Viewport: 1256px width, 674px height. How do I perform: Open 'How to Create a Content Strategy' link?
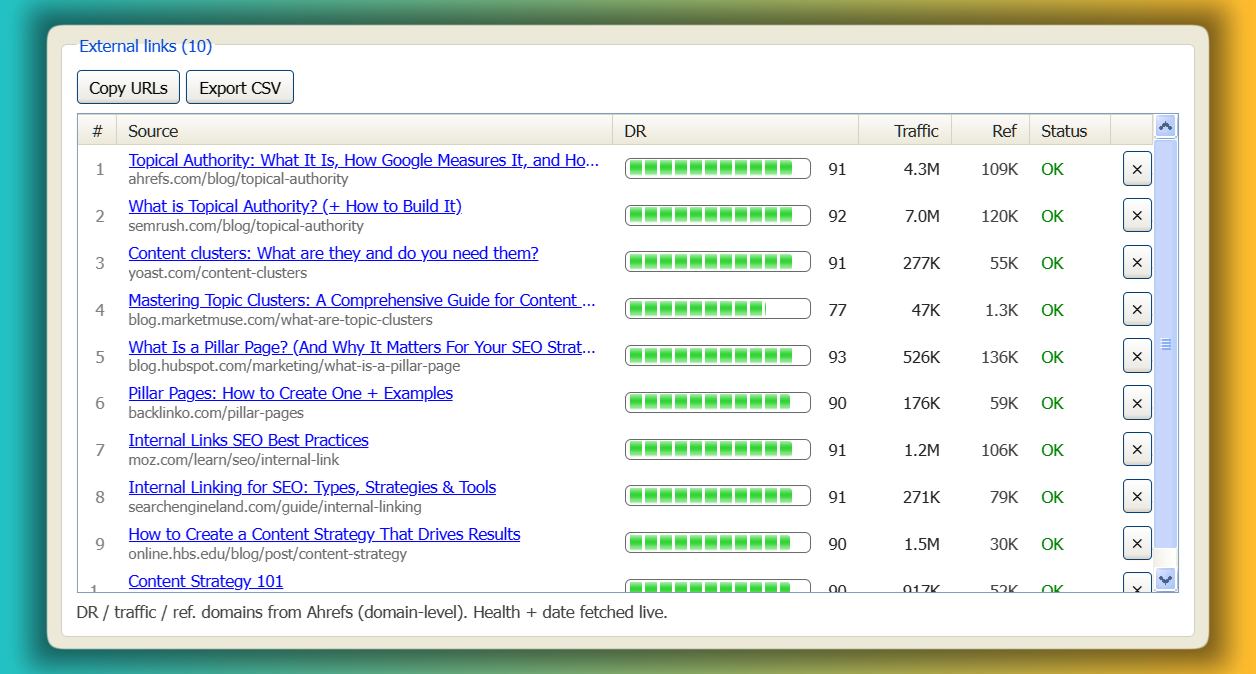pyautogui.click(x=324, y=534)
